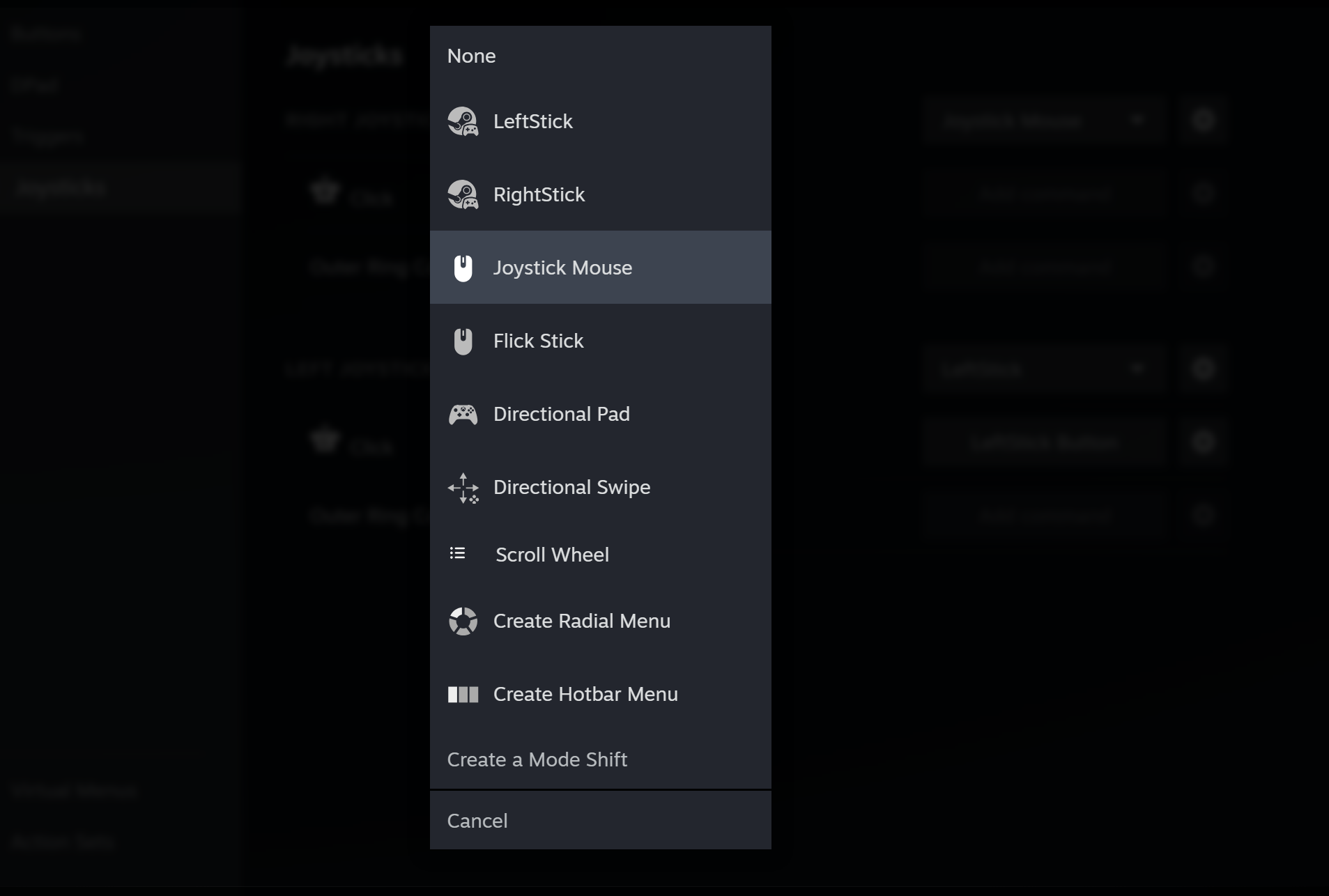Click the mouse icon next to Flick Stick

tap(463, 341)
